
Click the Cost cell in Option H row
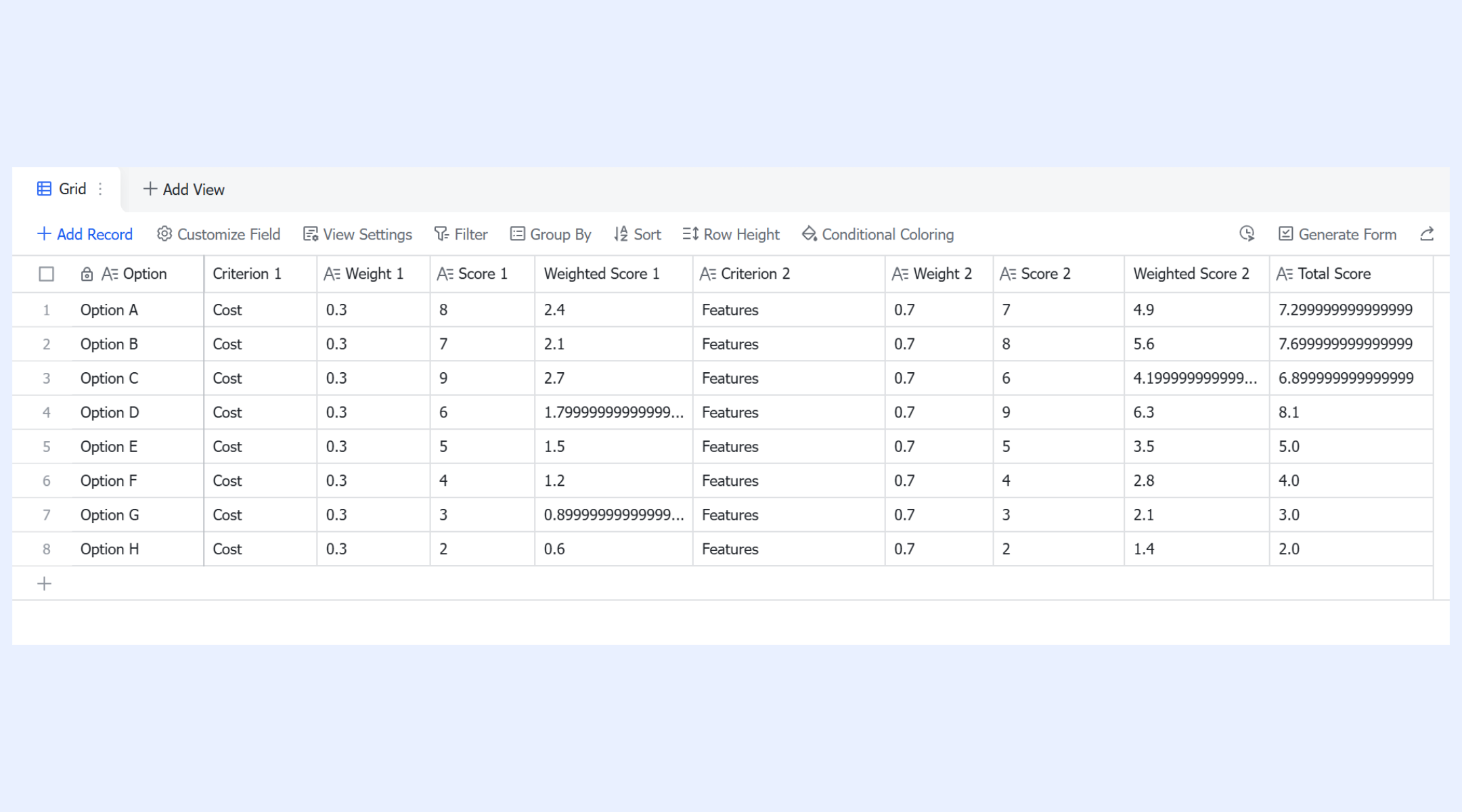click(x=261, y=549)
